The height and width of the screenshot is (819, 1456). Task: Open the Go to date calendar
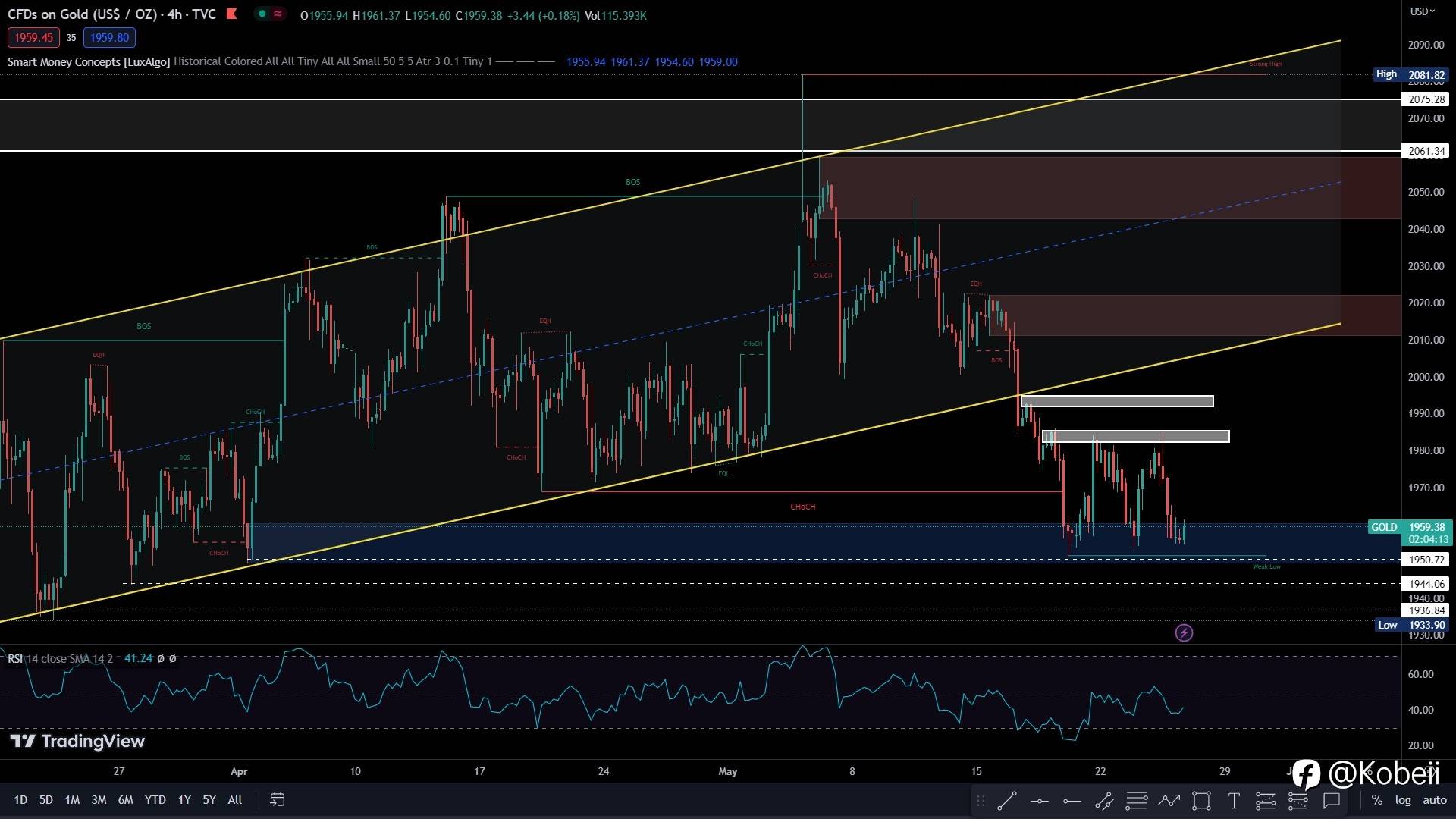277,799
